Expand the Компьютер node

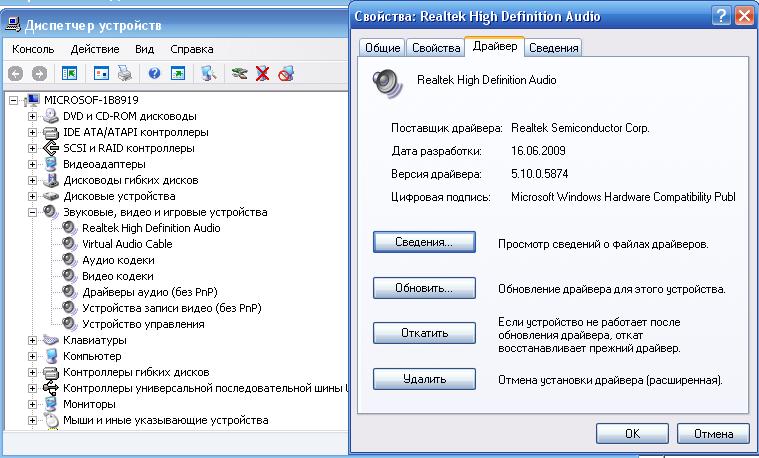click(32, 356)
